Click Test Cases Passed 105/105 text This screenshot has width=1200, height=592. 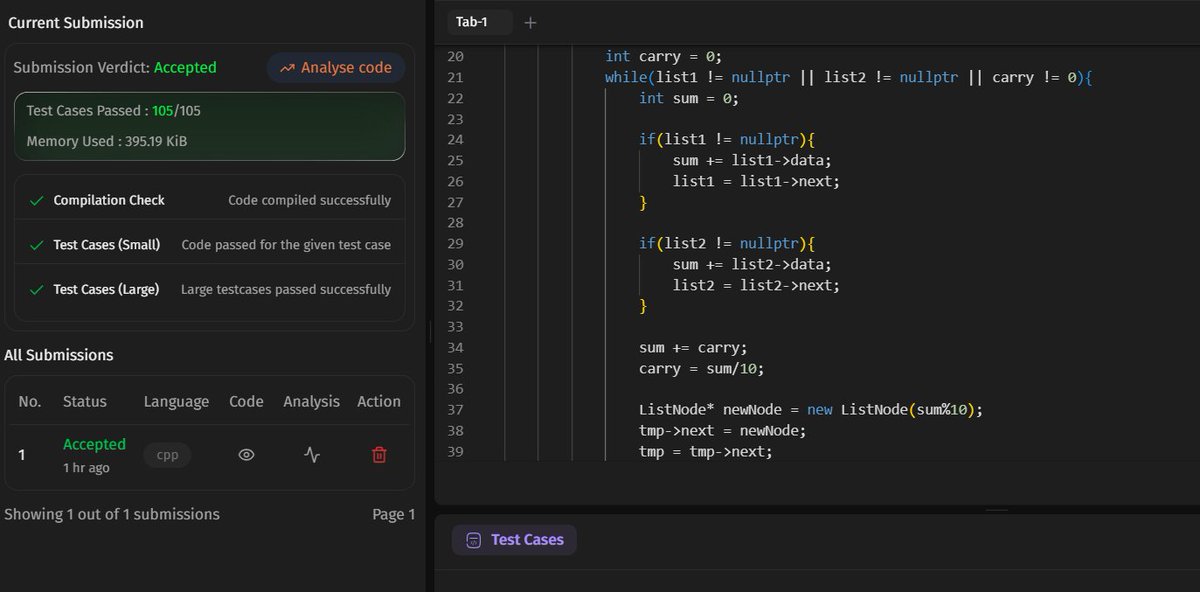(114, 110)
